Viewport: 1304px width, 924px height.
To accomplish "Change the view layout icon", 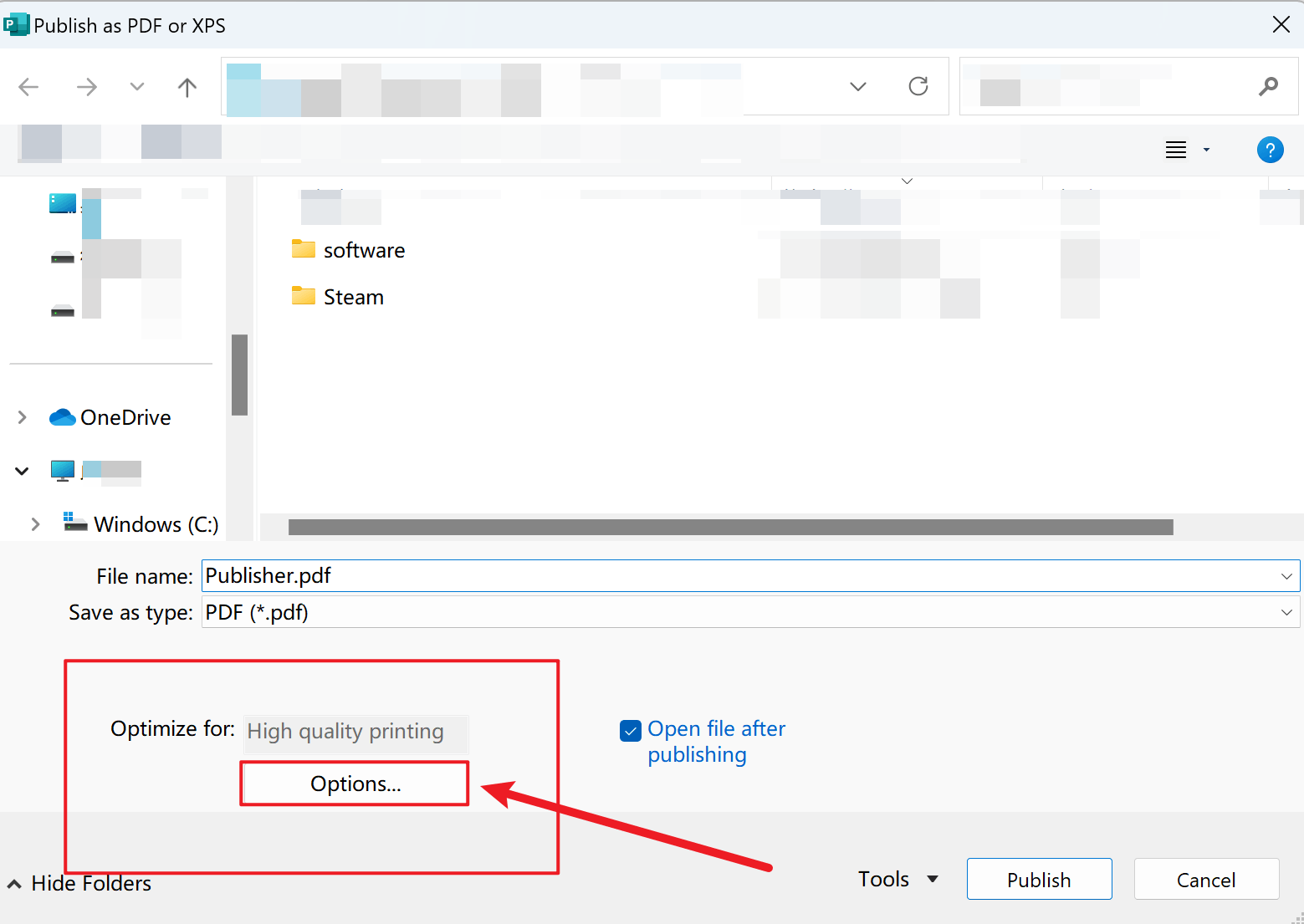I will [x=1176, y=150].
